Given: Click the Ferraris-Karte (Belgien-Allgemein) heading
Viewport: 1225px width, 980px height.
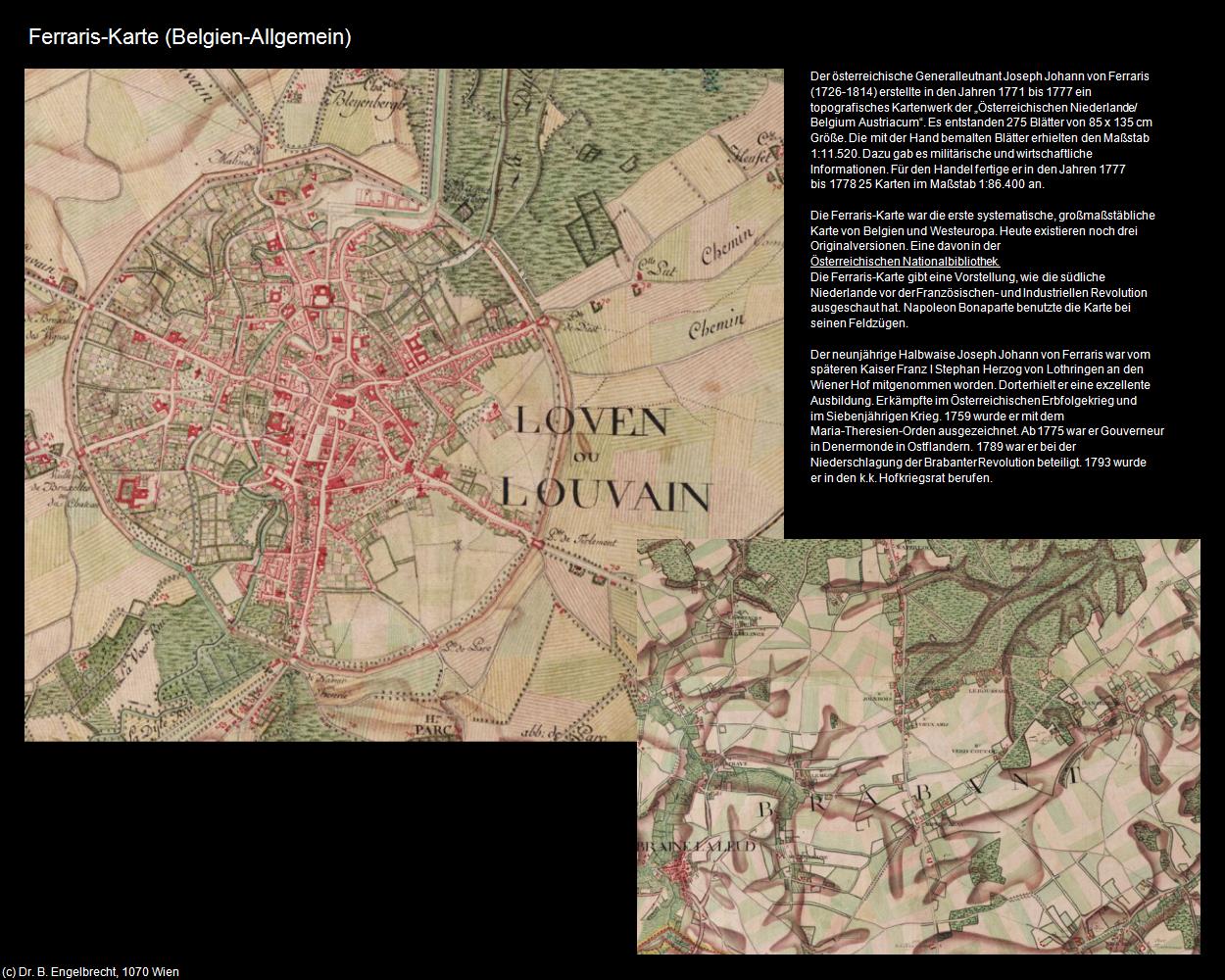Looking at the screenshot, I should click(190, 37).
